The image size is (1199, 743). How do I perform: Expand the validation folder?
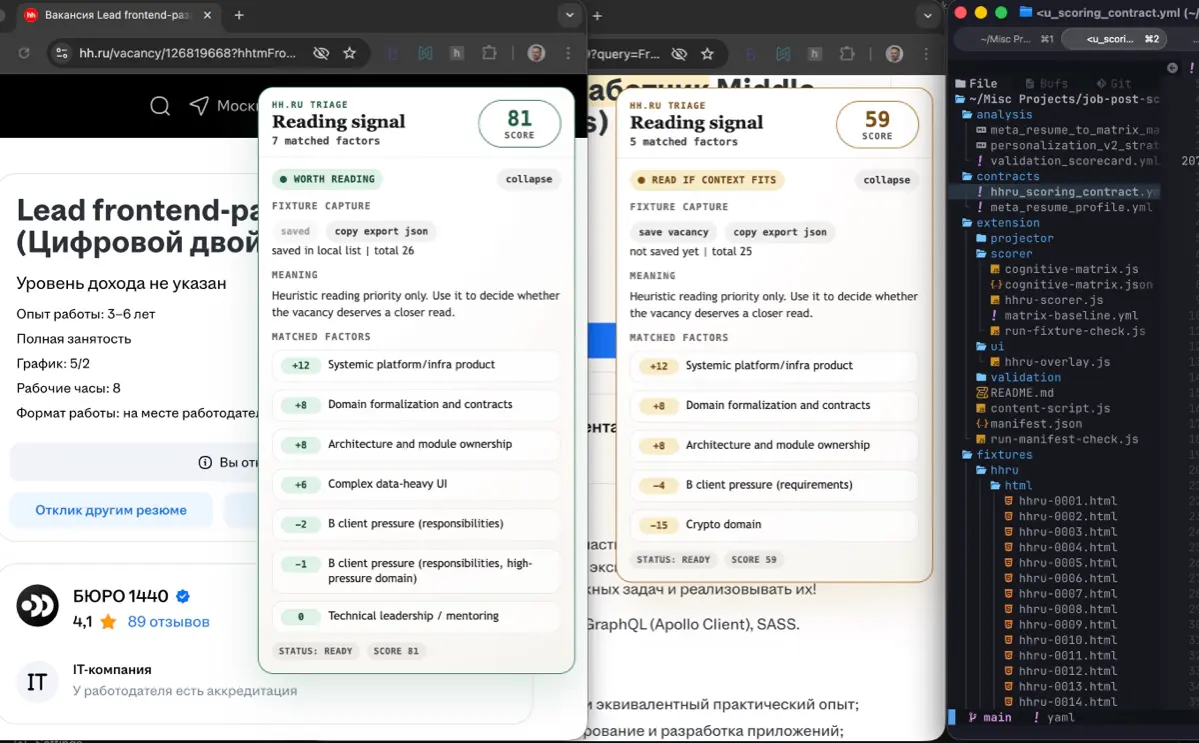click(1019, 378)
